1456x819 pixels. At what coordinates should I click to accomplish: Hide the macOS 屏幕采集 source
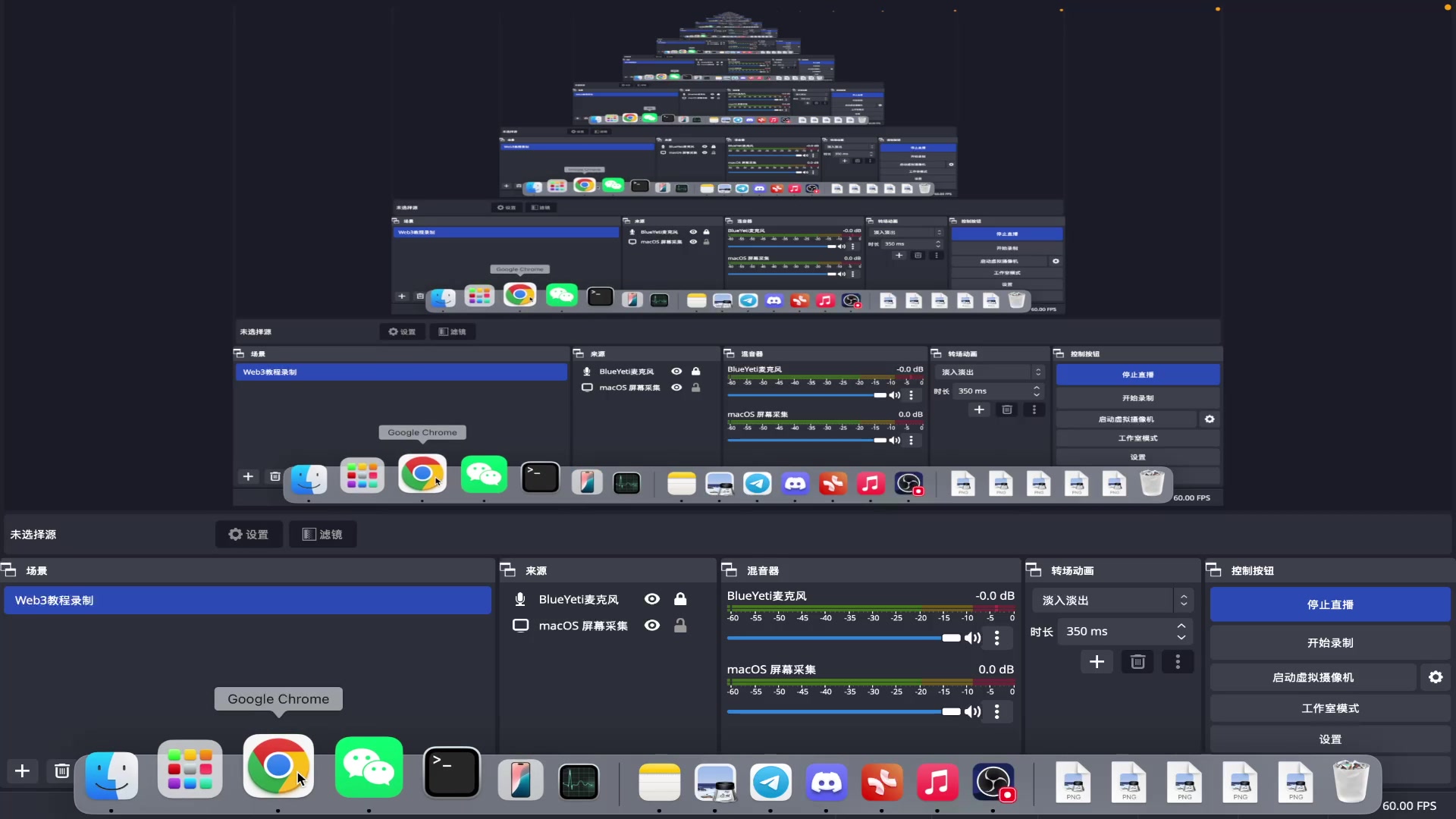click(651, 626)
